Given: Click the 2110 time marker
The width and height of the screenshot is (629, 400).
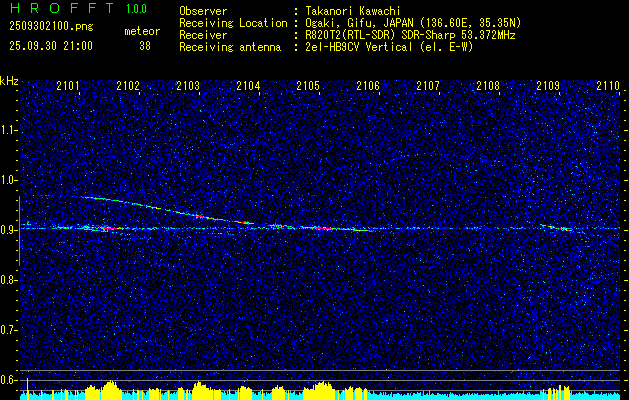Looking at the screenshot, I should coord(607,87).
